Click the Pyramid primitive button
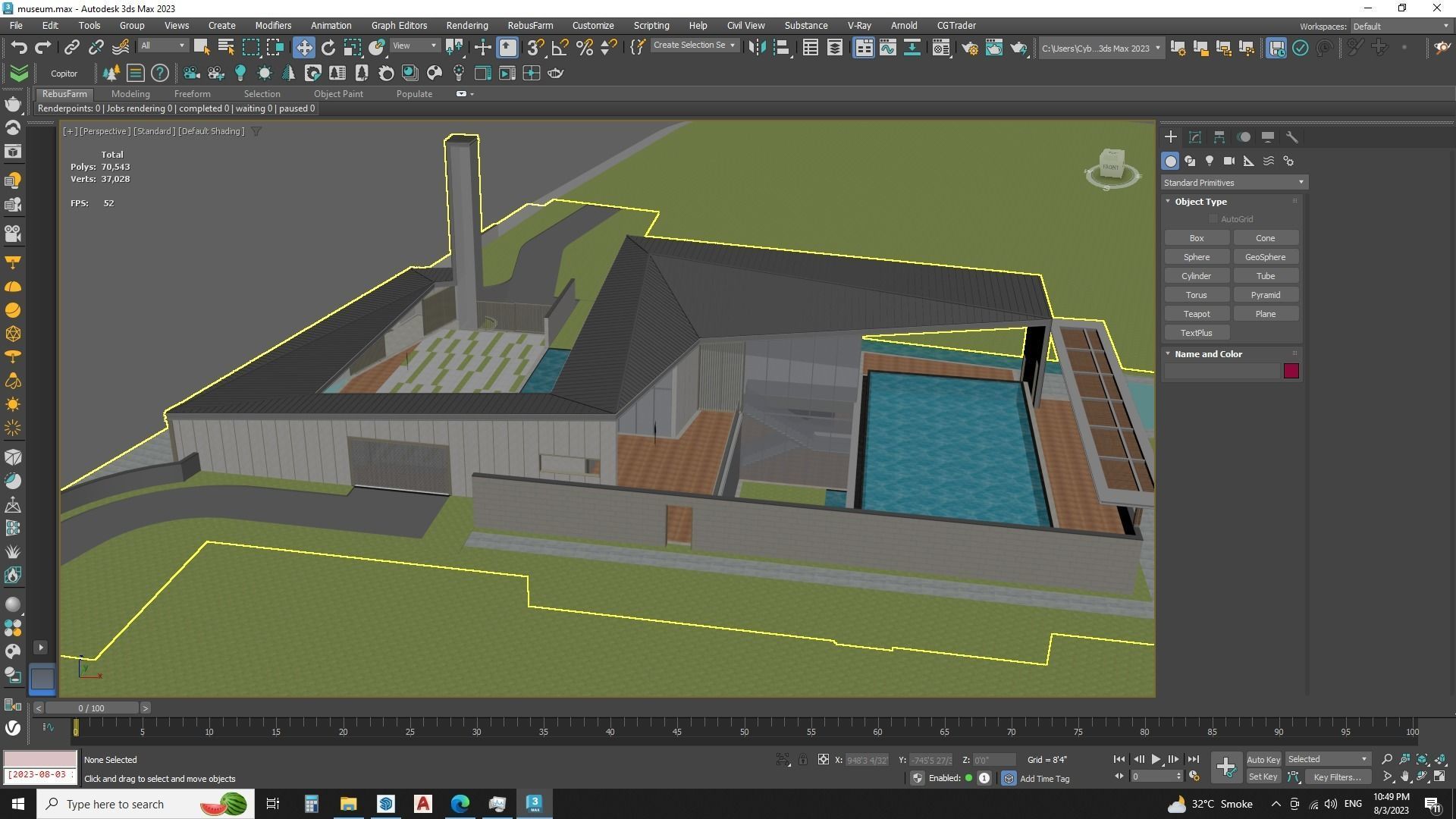 pos(1265,295)
